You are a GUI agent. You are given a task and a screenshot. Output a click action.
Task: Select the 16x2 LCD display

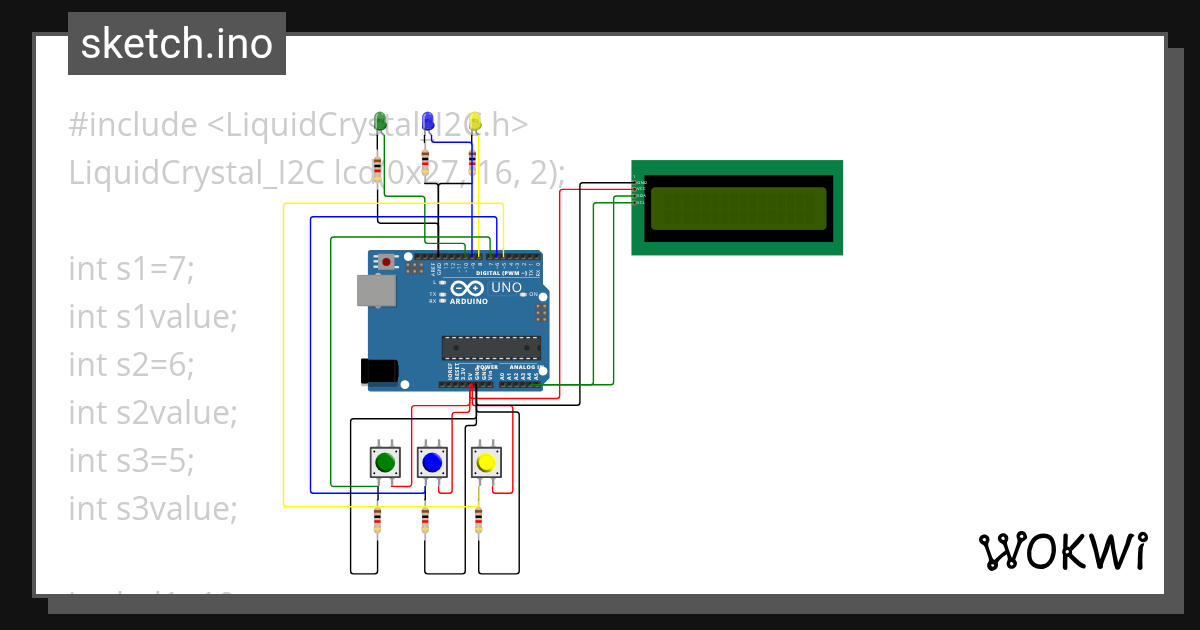[737, 207]
